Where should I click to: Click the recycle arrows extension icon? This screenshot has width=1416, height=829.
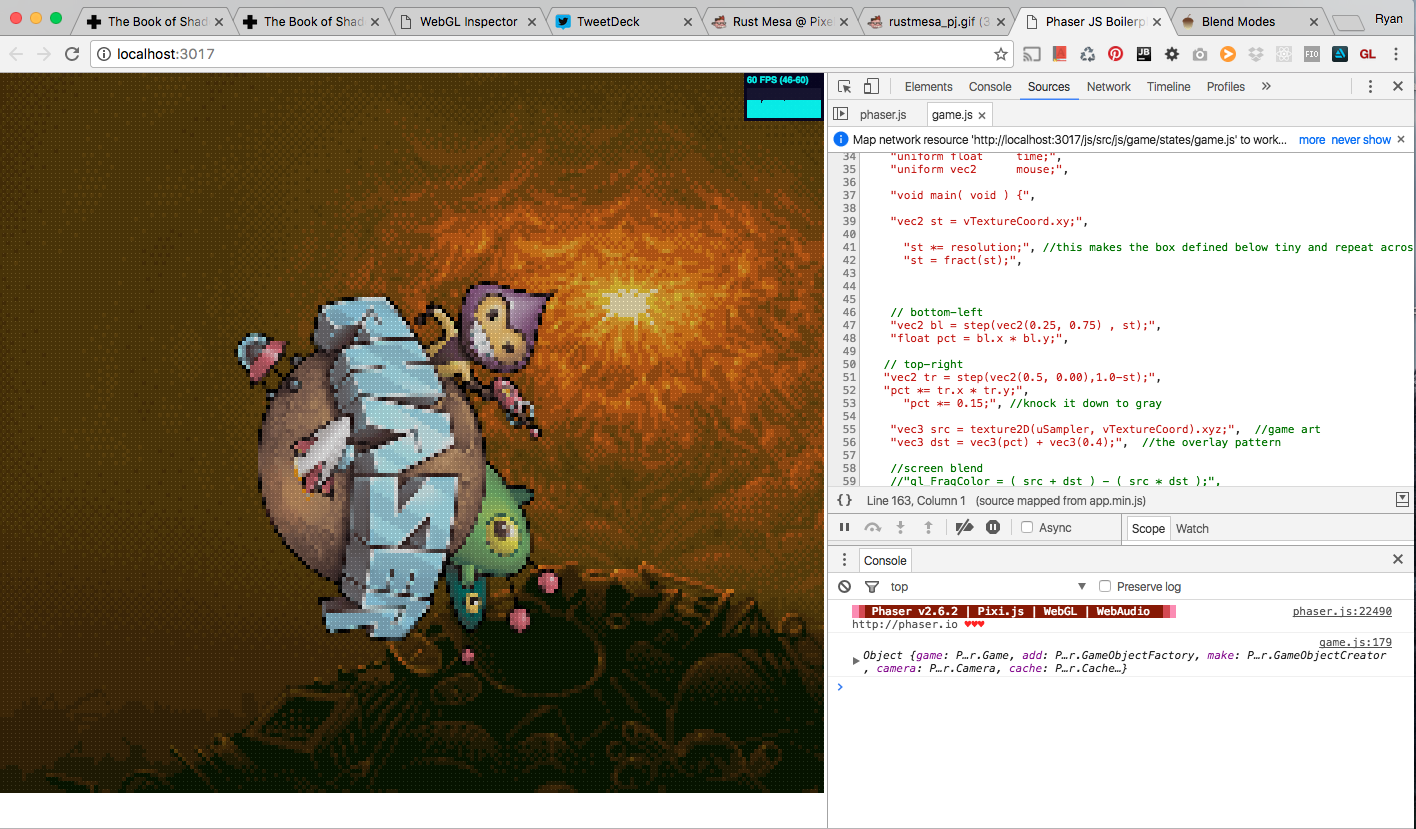[1087, 54]
